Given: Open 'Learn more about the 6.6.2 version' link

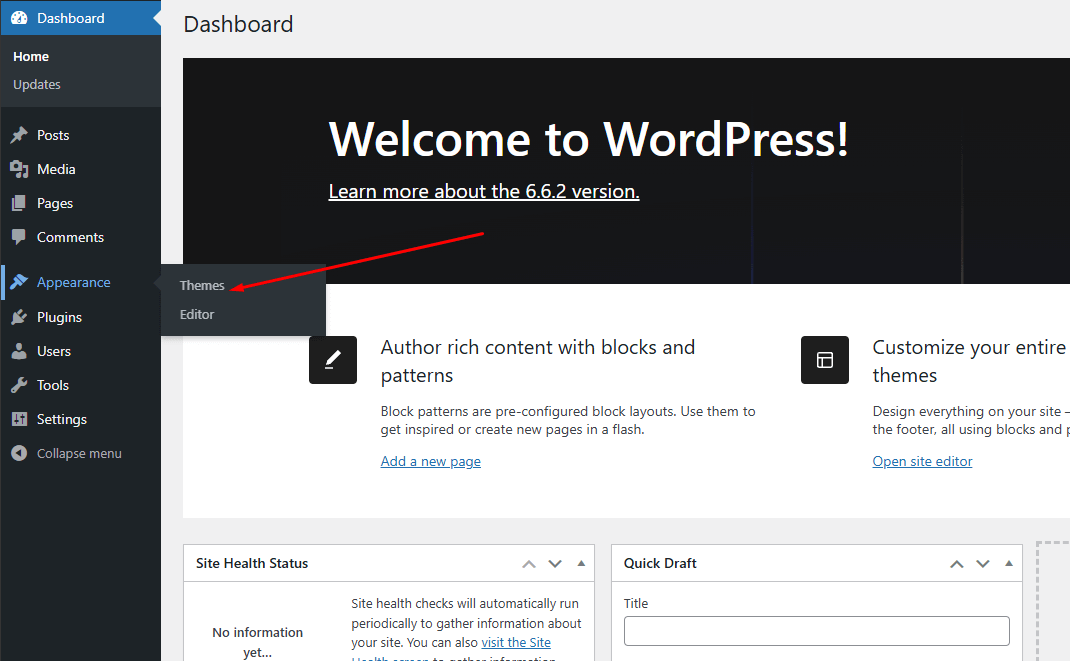Looking at the screenshot, I should coord(484,191).
